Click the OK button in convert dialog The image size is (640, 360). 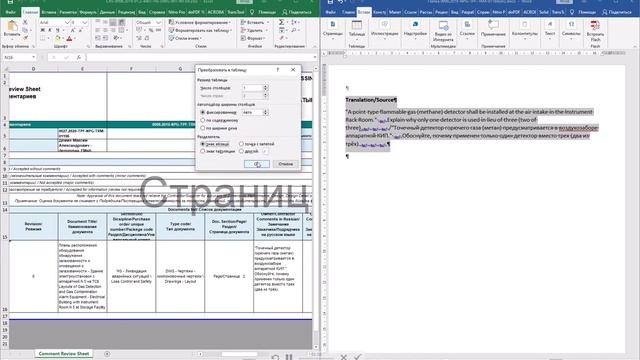[x=257, y=164]
